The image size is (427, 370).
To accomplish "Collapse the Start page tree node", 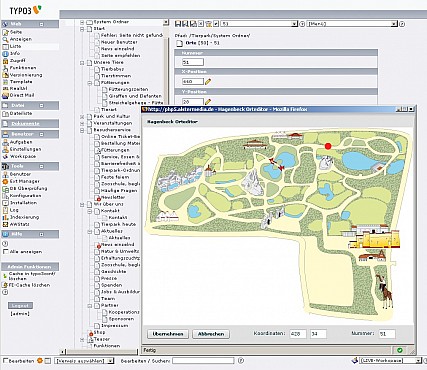I will click(82, 29).
